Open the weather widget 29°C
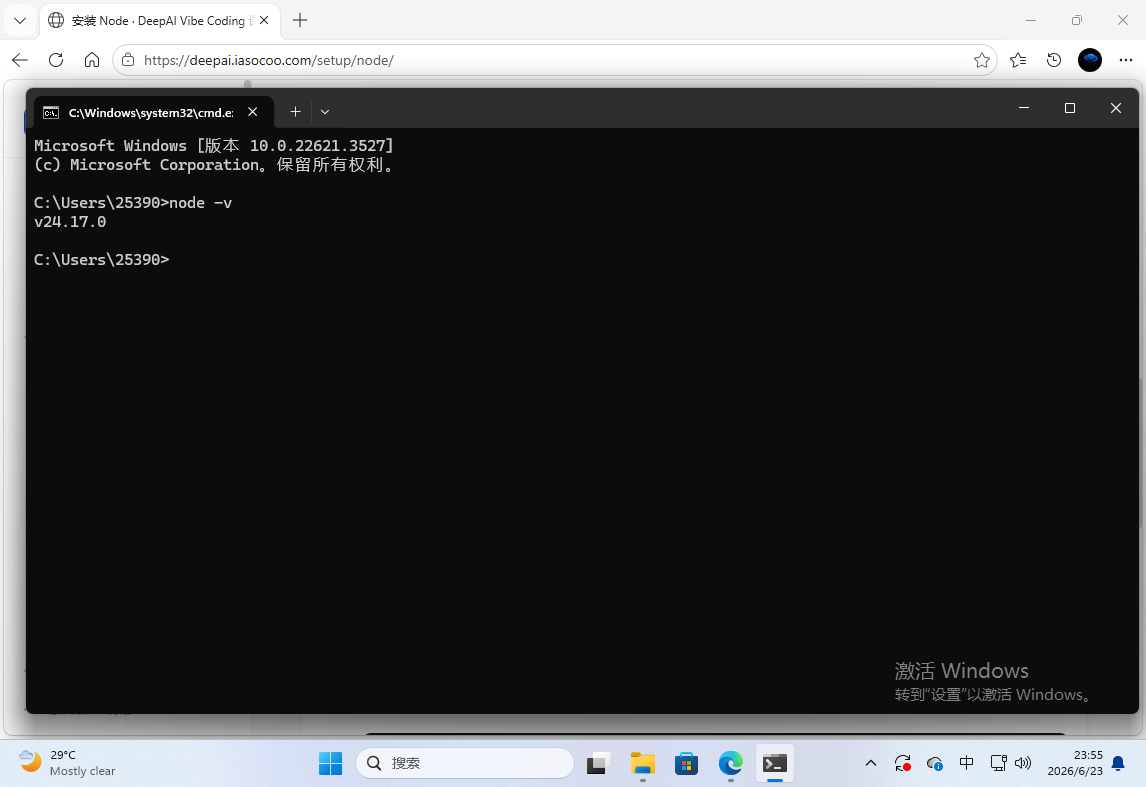Viewport: 1146px width, 787px height. pos(68,763)
